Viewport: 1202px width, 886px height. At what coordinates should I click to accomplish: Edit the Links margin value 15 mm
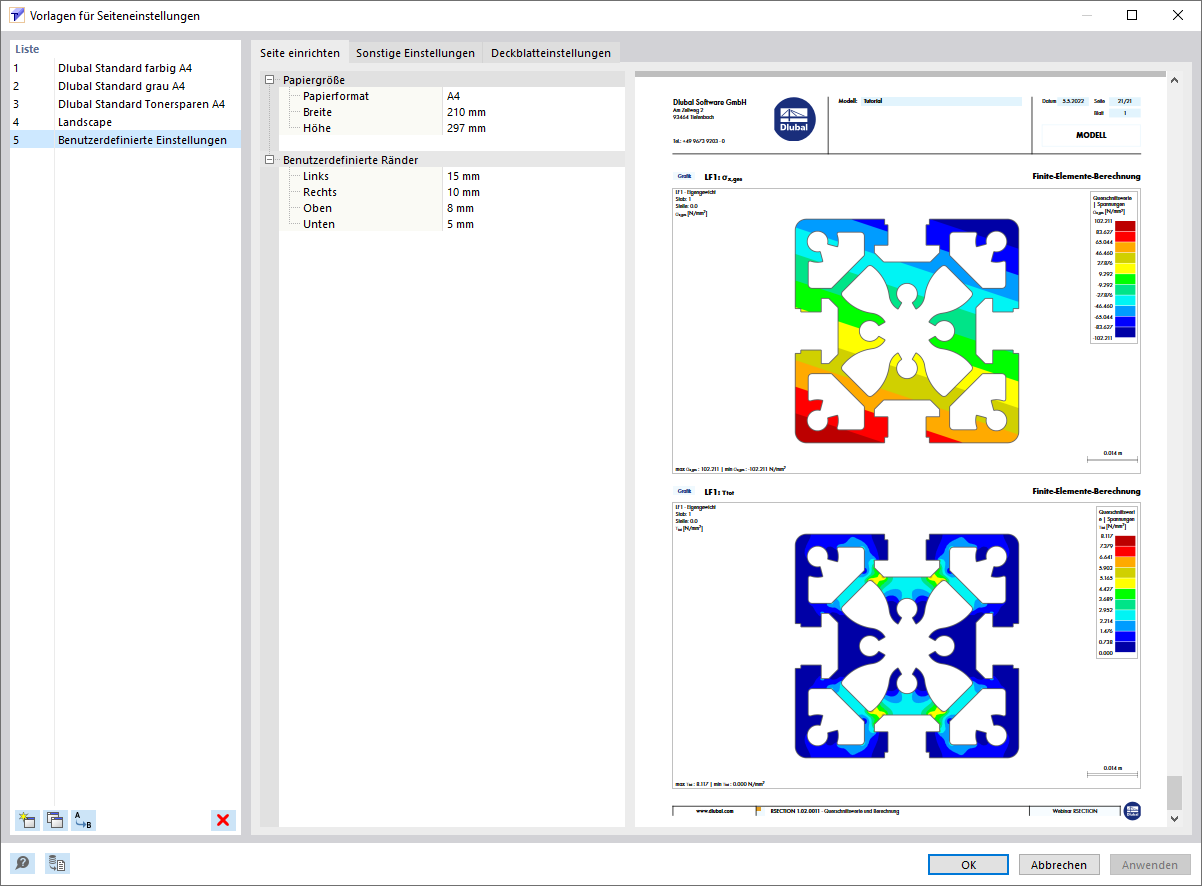point(533,176)
